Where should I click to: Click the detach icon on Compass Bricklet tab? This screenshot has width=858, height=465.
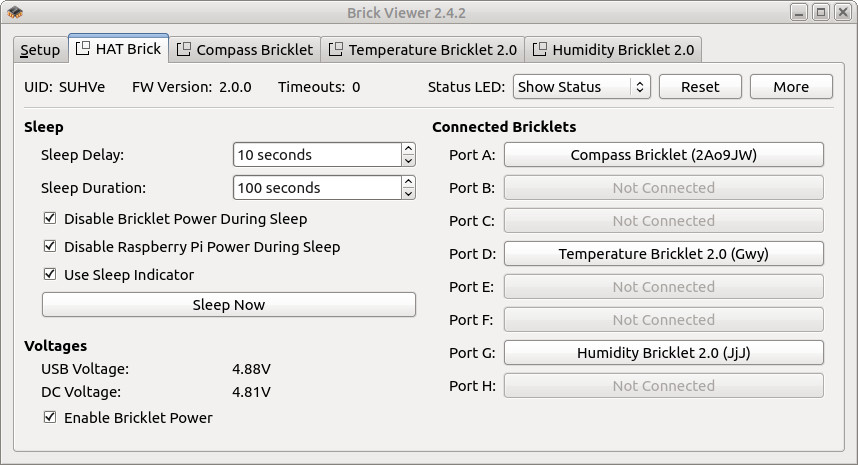183,49
